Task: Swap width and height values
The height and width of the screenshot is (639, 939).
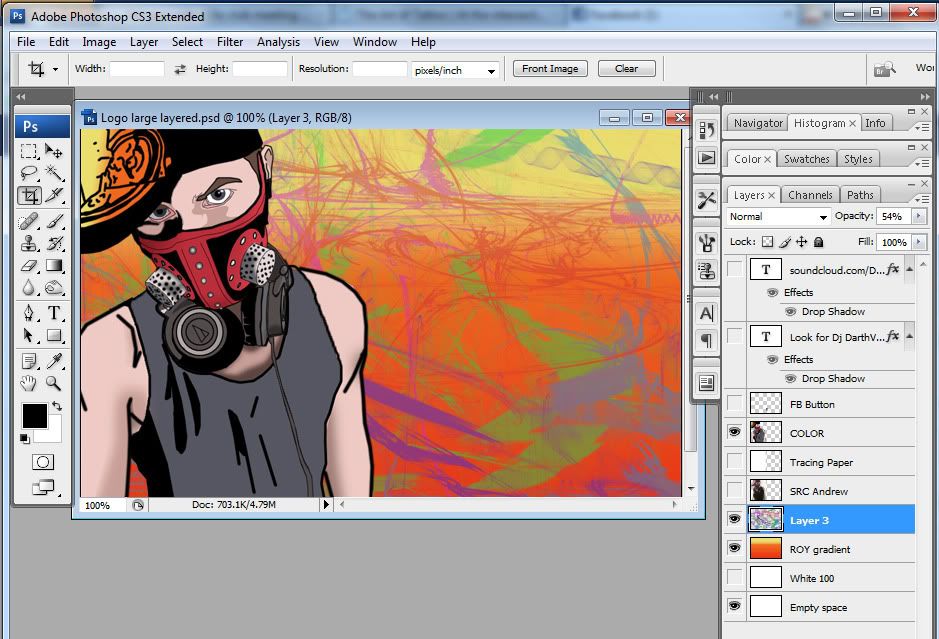Action: click(x=180, y=69)
